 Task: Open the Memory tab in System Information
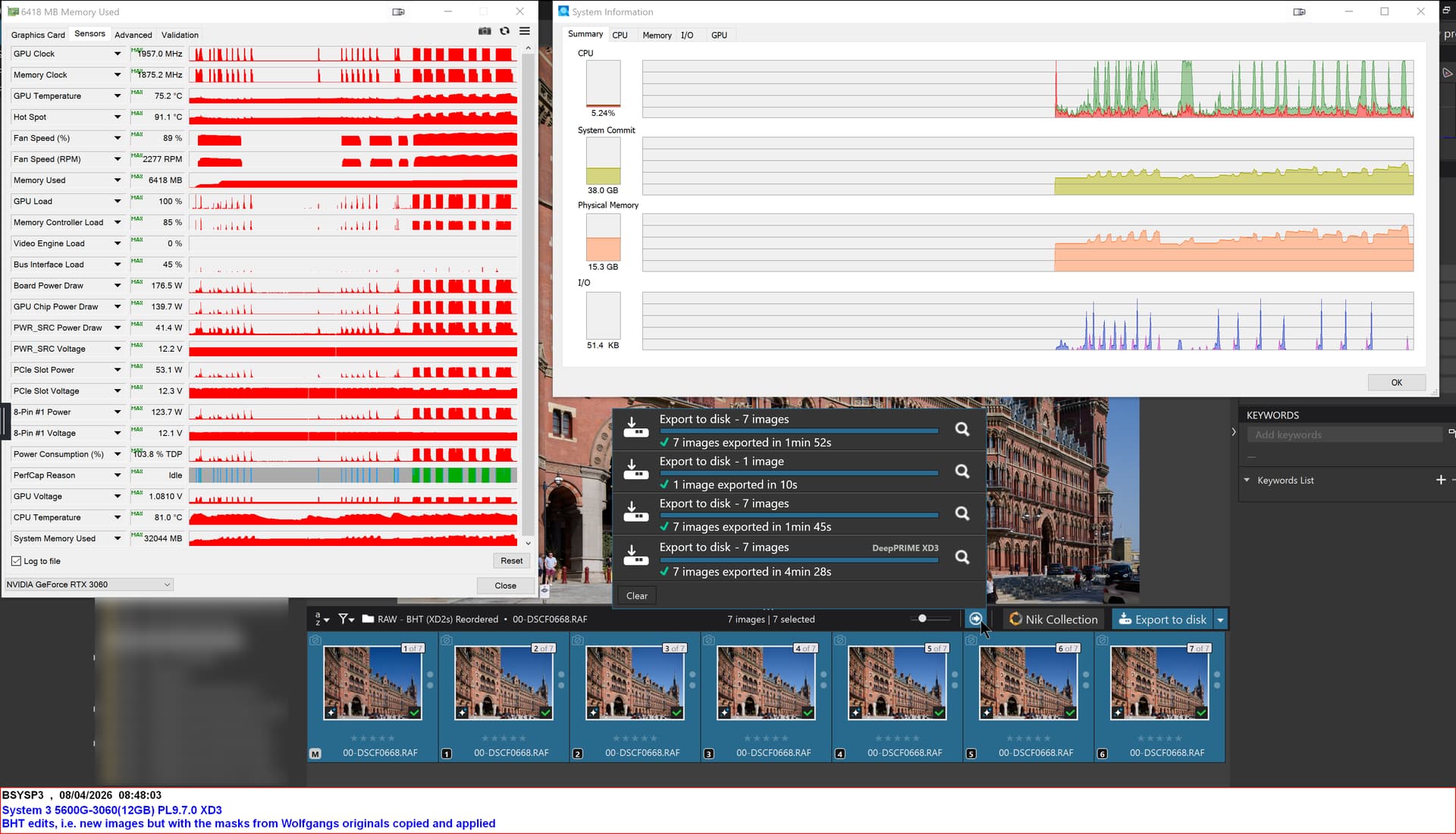pos(656,35)
